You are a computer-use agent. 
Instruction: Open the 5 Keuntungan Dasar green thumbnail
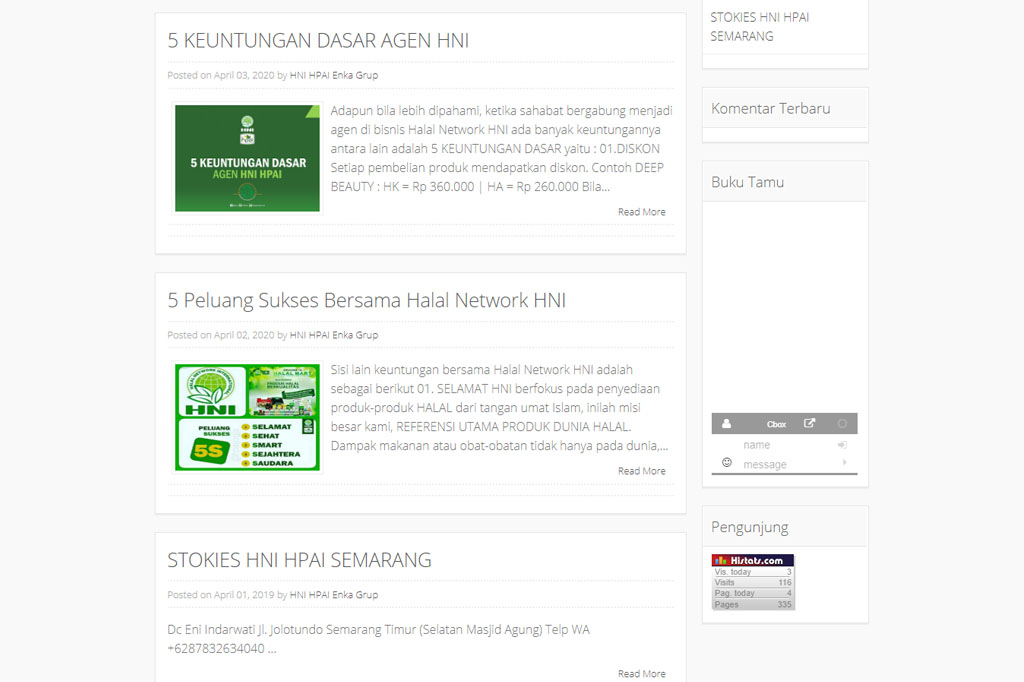[x=248, y=158]
